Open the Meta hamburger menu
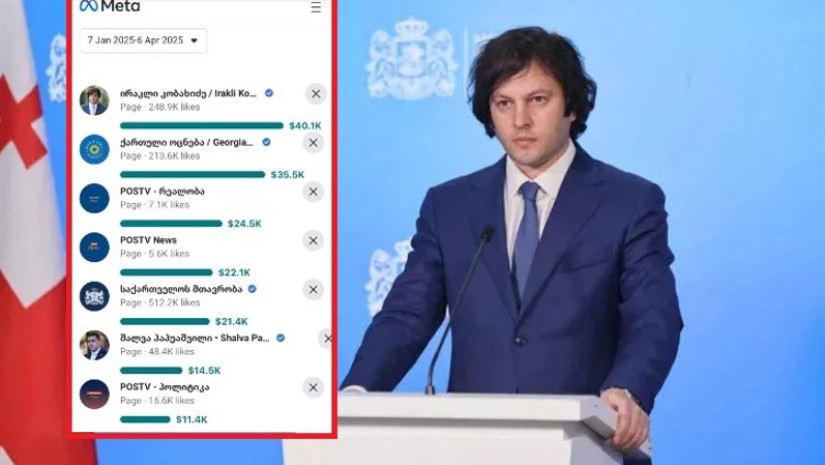The image size is (825, 465). pos(316,7)
